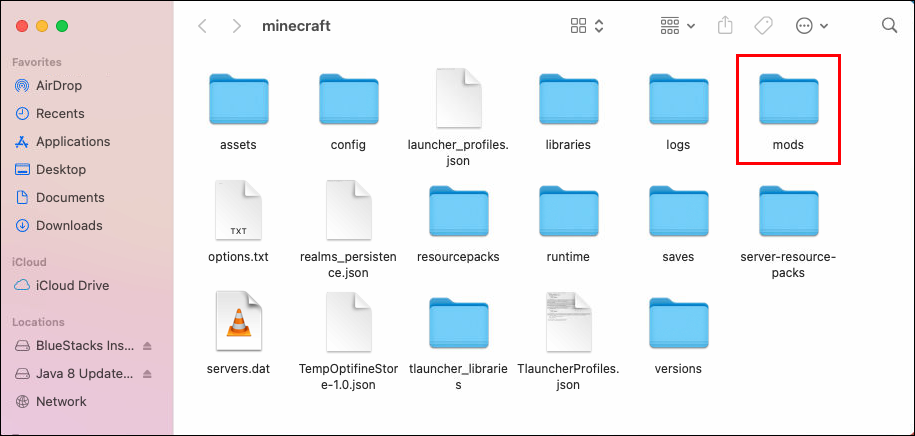Select Documents in the sidebar
915x436 pixels.
(x=69, y=198)
